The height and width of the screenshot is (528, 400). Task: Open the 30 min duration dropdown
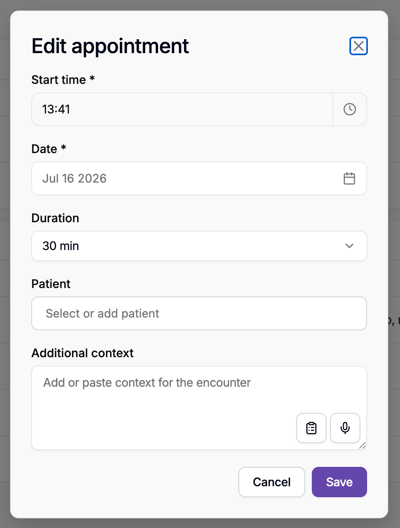pyautogui.click(x=199, y=246)
